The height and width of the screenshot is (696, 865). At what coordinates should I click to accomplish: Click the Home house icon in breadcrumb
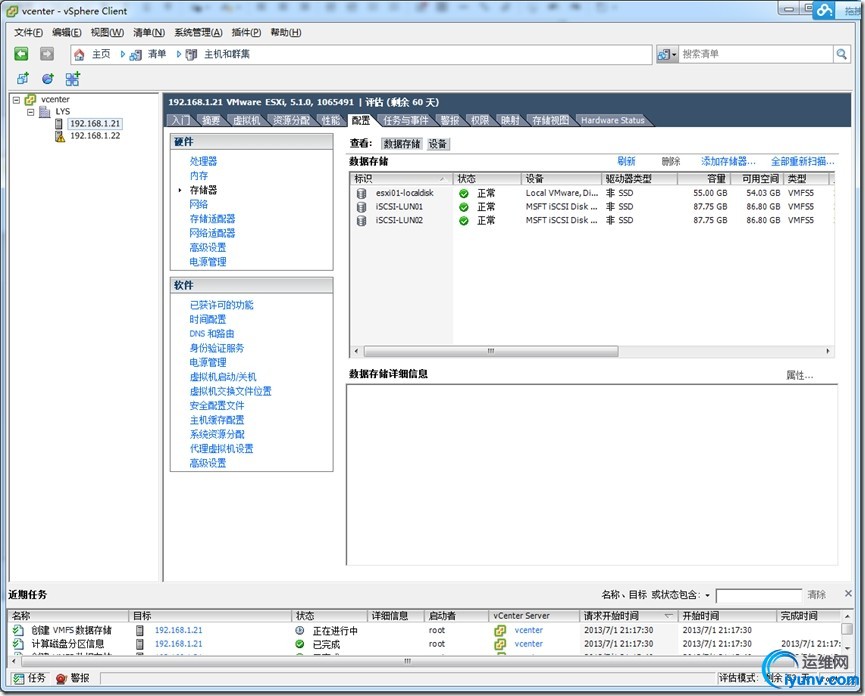pyautogui.click(x=79, y=54)
